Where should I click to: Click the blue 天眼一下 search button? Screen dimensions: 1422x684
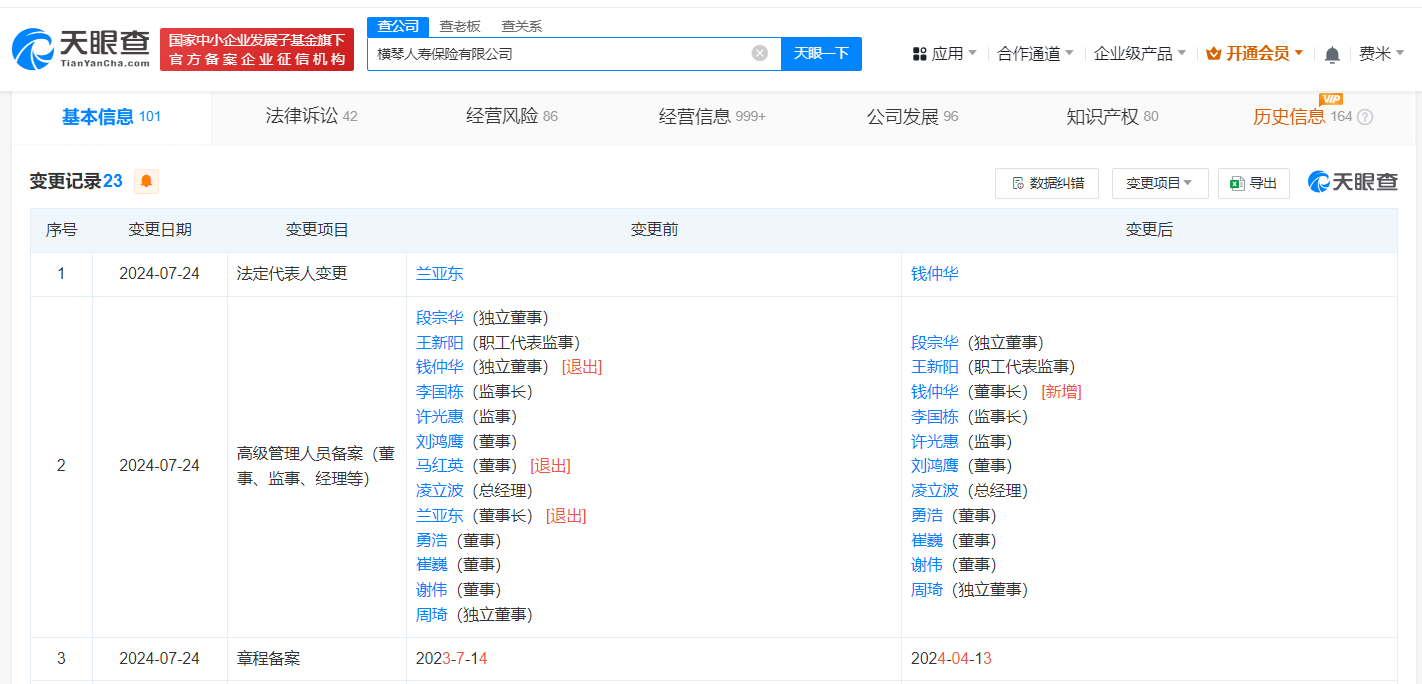pos(821,53)
